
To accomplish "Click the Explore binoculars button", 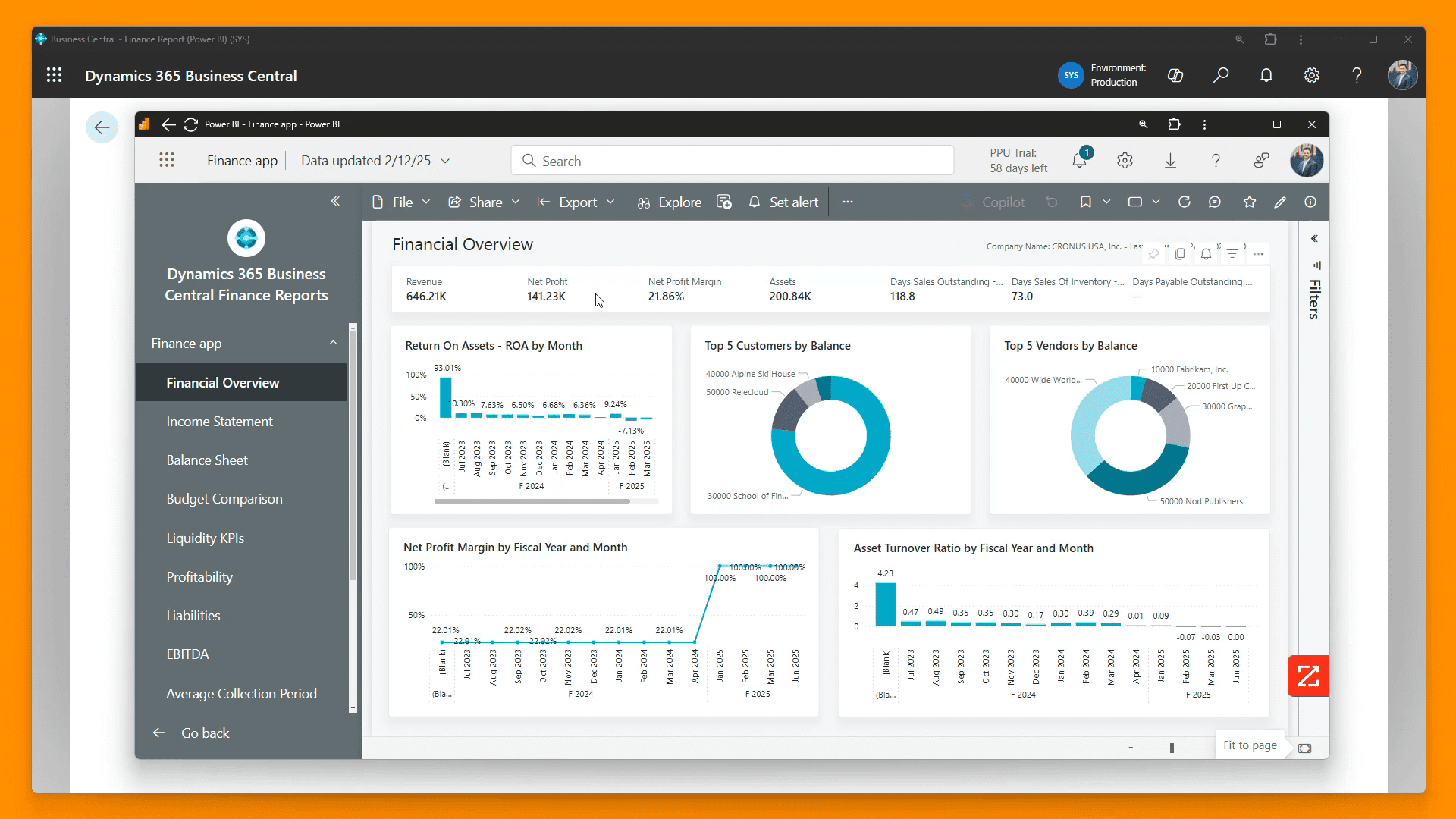I will [670, 202].
